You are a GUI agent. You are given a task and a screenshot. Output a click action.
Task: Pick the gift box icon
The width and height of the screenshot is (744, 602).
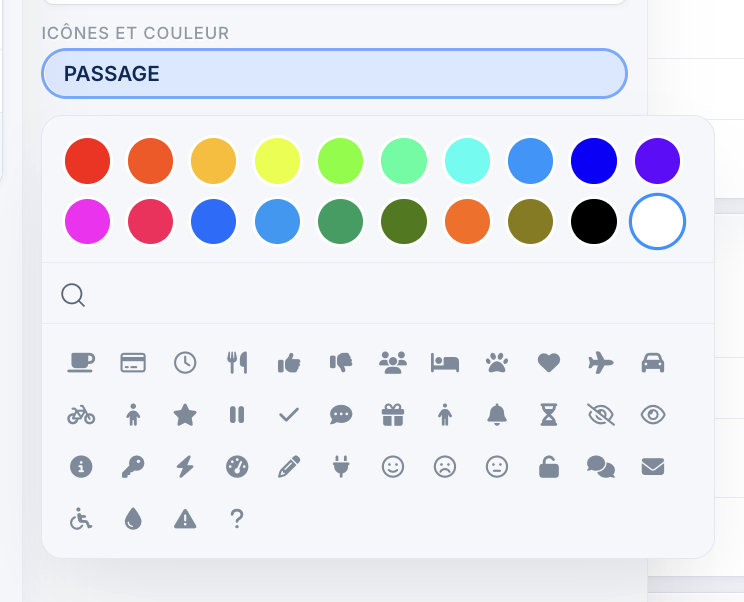pos(393,415)
